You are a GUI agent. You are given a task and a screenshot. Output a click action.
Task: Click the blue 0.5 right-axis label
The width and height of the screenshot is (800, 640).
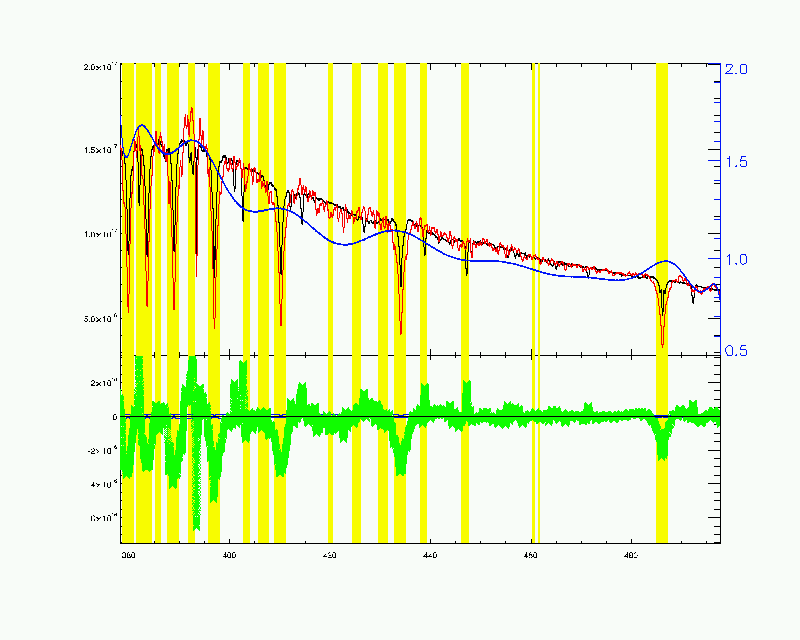(736, 351)
